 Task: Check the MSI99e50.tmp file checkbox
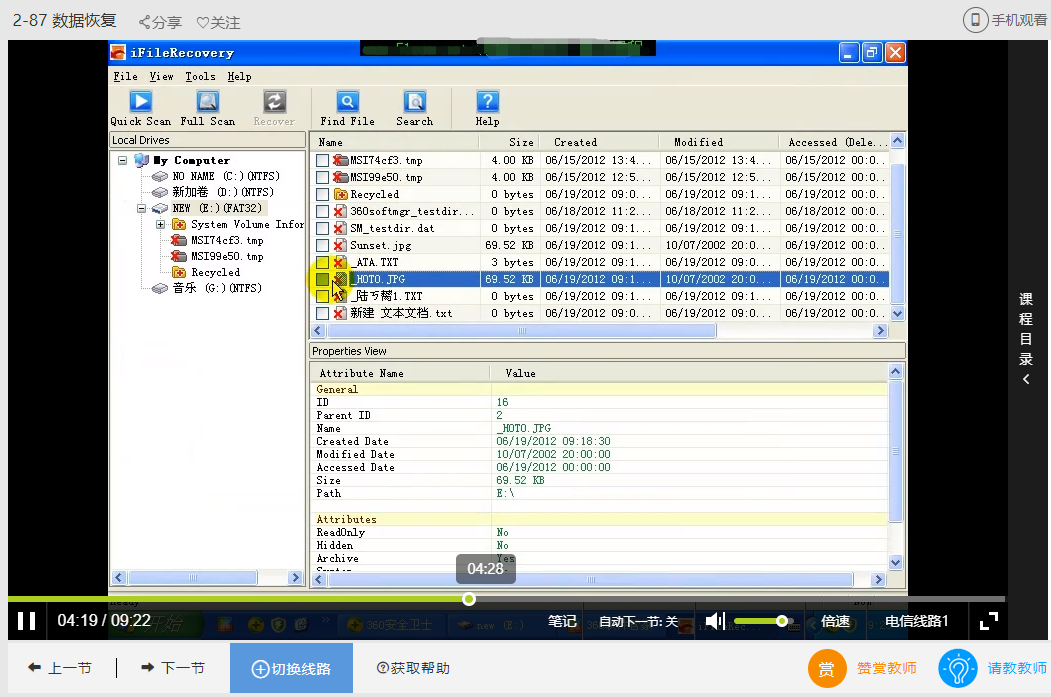point(322,178)
